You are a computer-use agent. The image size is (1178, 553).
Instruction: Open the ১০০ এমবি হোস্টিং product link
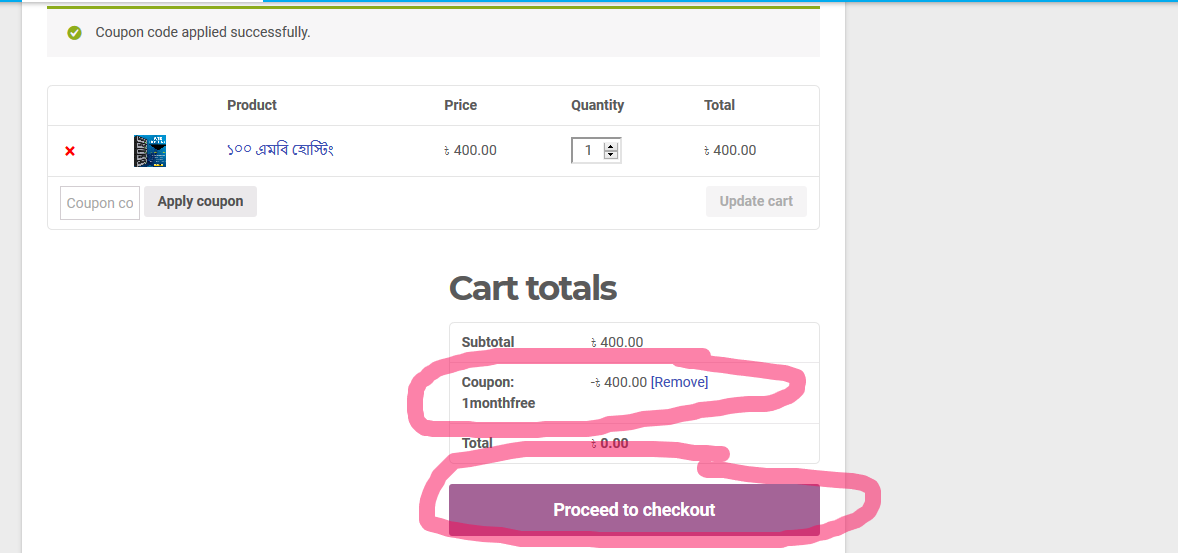pyautogui.click(x=280, y=150)
